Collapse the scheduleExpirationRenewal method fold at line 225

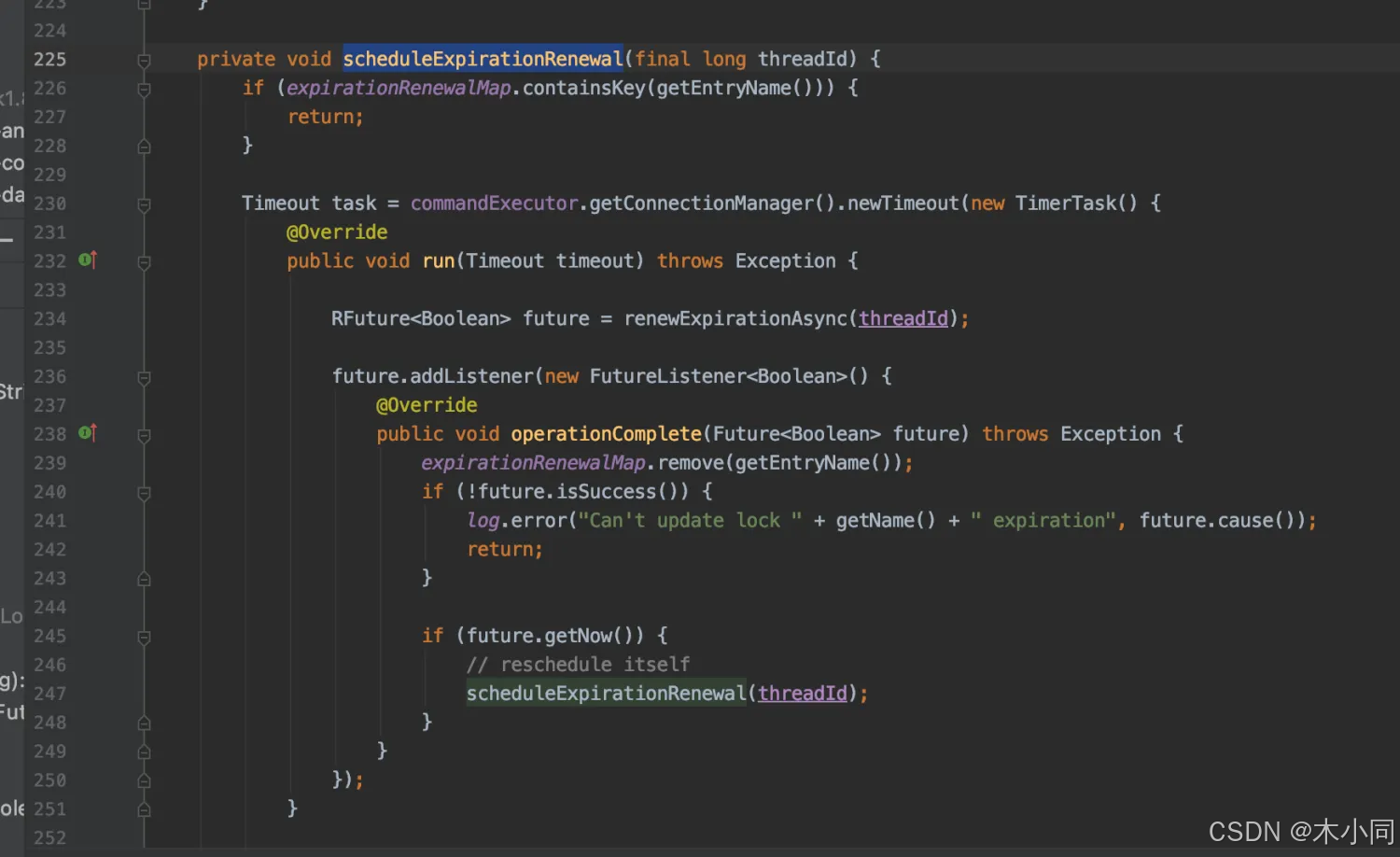pyautogui.click(x=144, y=61)
